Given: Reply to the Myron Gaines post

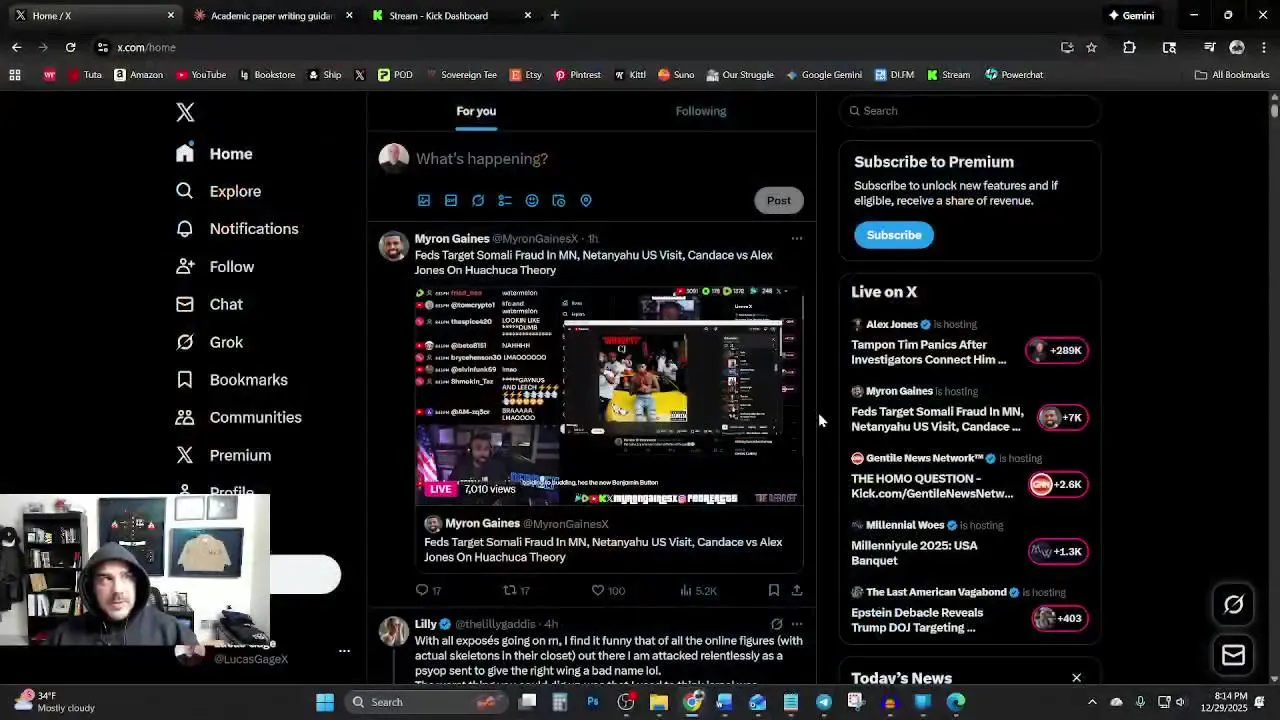Looking at the screenshot, I should (x=428, y=590).
